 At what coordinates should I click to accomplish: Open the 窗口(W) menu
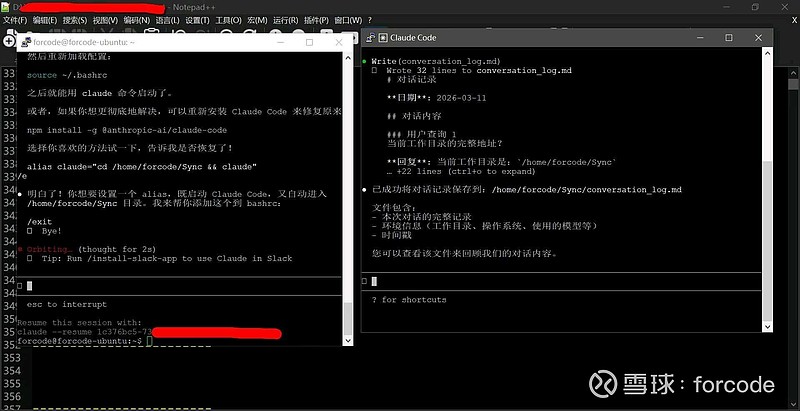click(348, 20)
